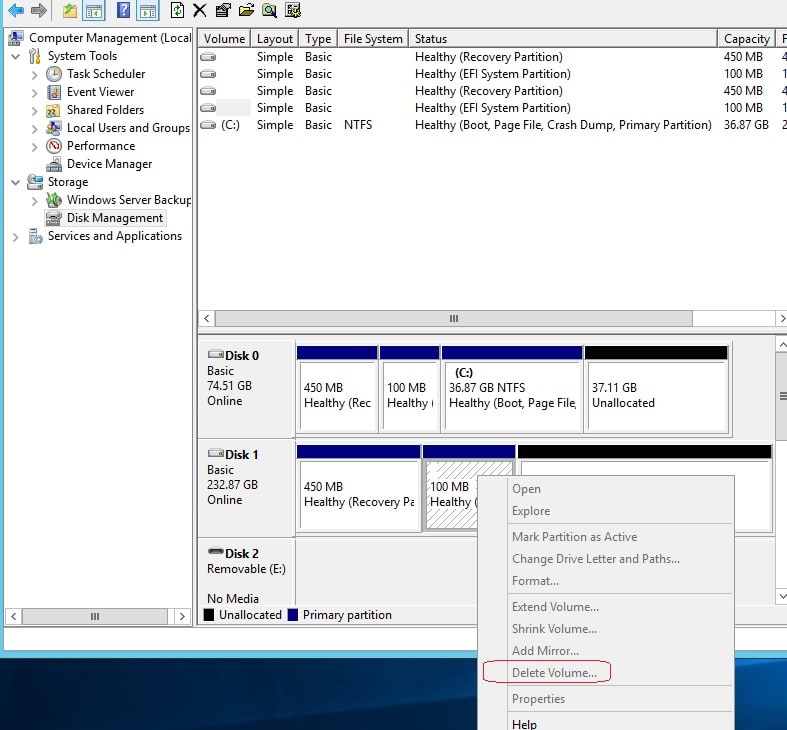Click the Properties toolbar icon

click(x=223, y=10)
